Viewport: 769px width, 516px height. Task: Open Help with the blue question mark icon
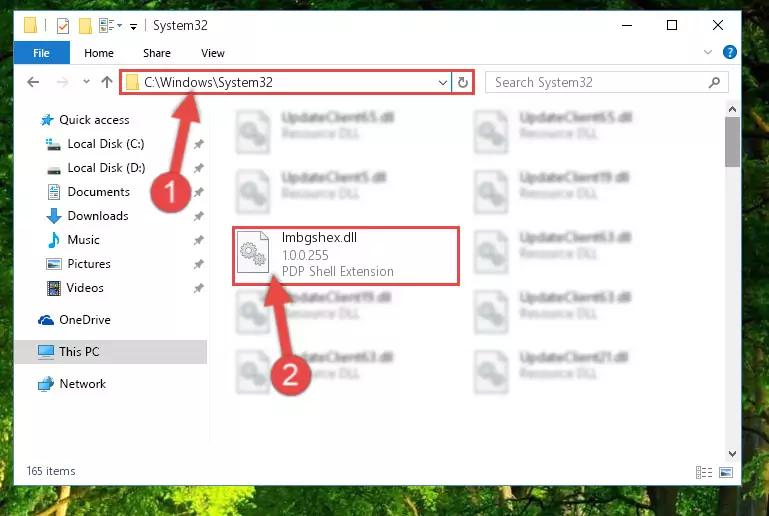[729, 52]
